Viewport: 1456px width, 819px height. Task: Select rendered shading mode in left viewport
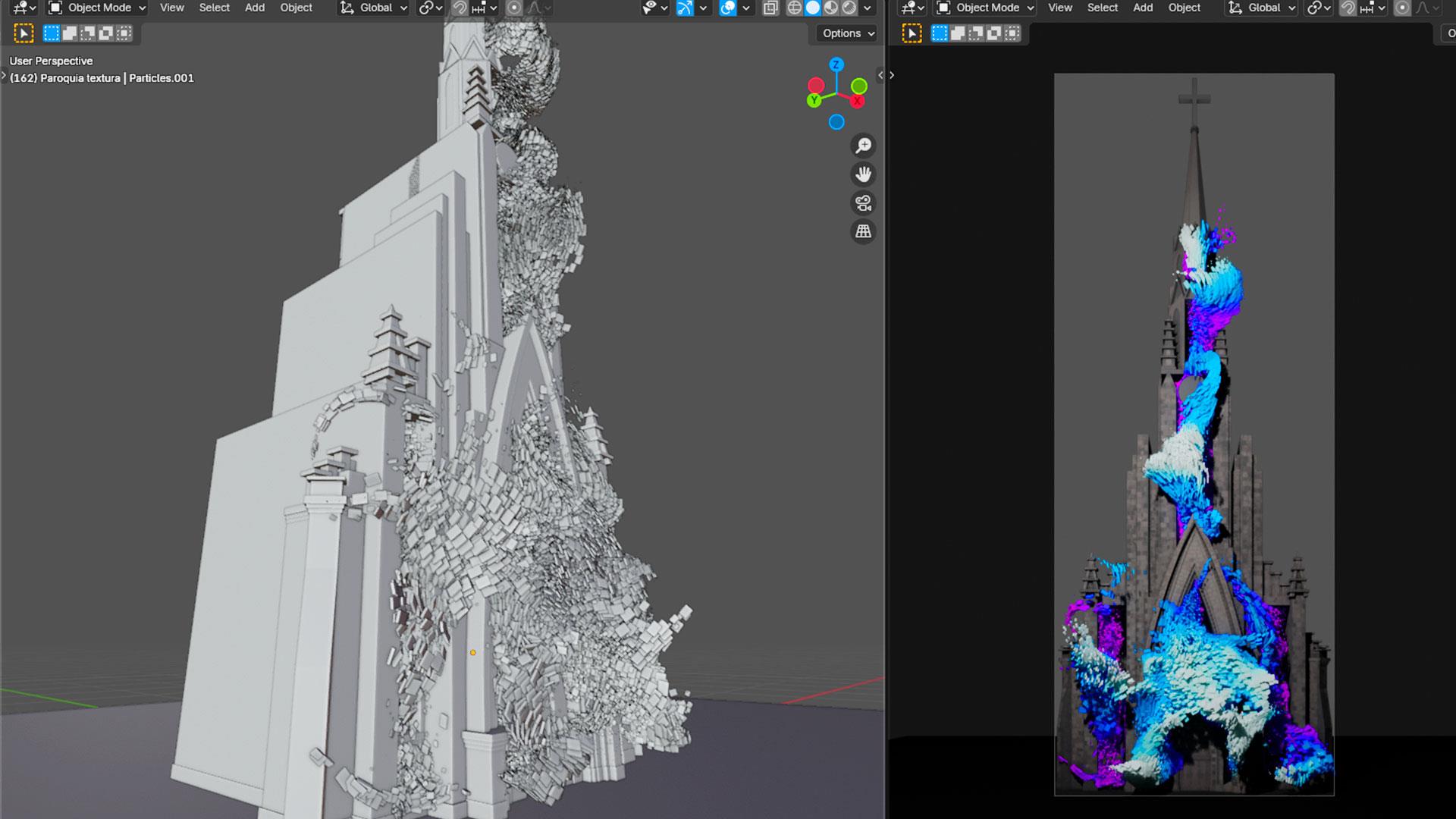coord(849,8)
